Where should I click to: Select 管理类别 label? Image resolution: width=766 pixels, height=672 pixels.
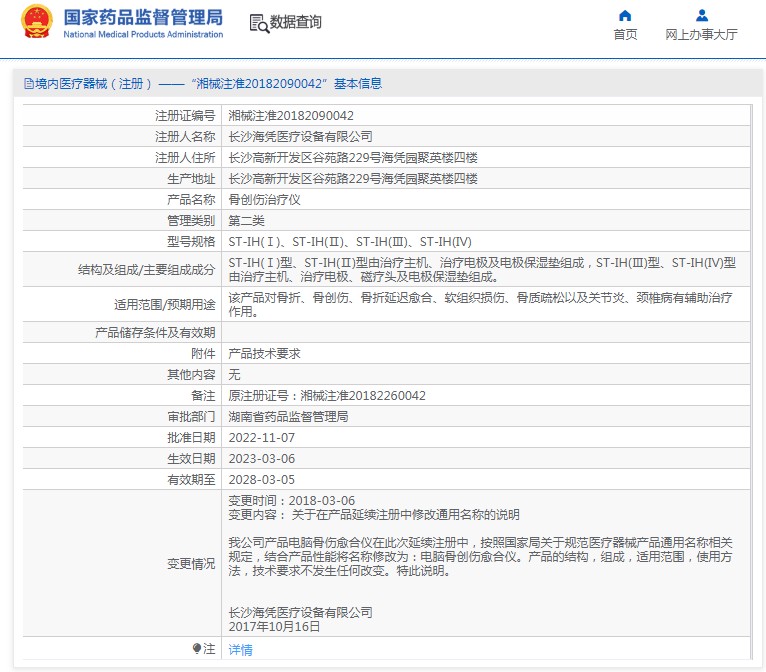pyautogui.click(x=191, y=221)
